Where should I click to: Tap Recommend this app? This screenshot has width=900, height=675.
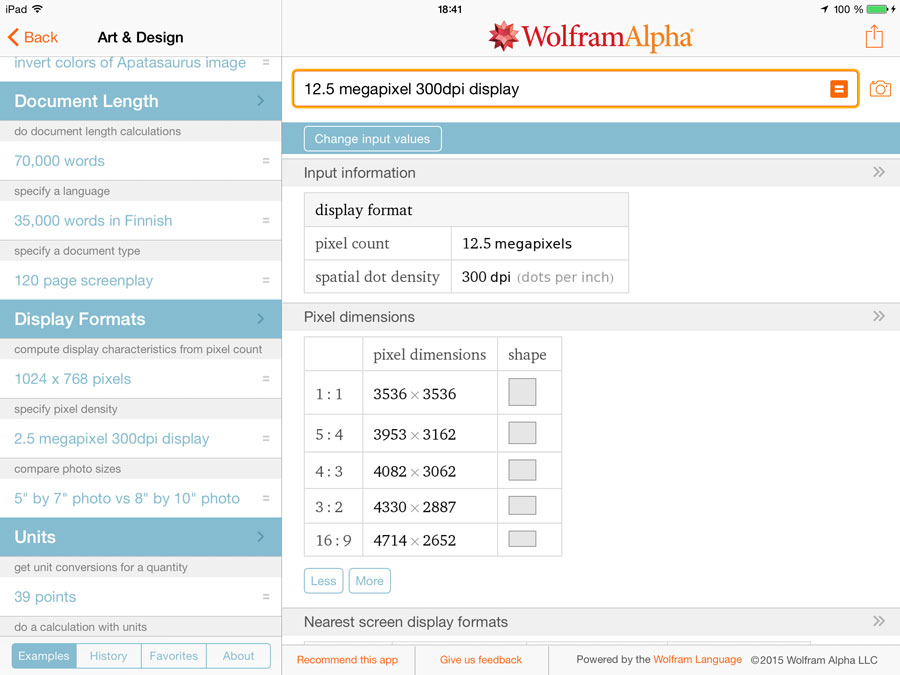click(347, 660)
